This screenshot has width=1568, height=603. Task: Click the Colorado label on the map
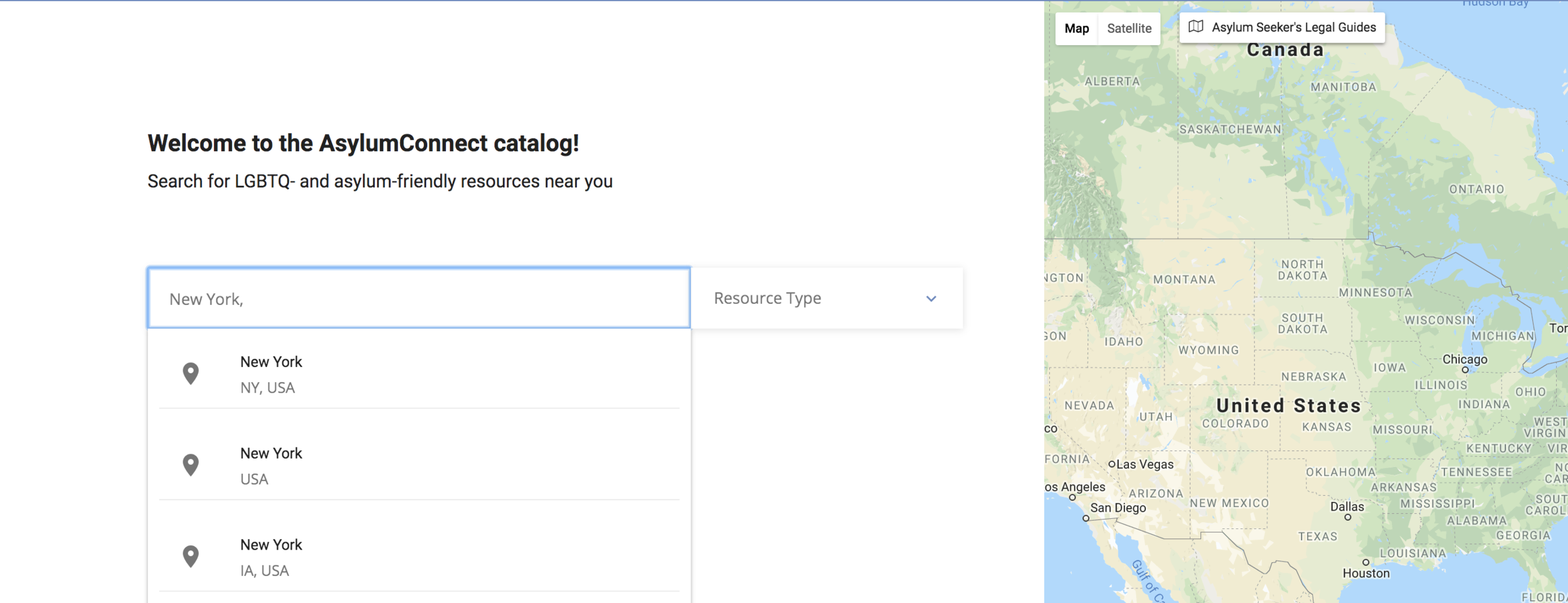[1236, 424]
